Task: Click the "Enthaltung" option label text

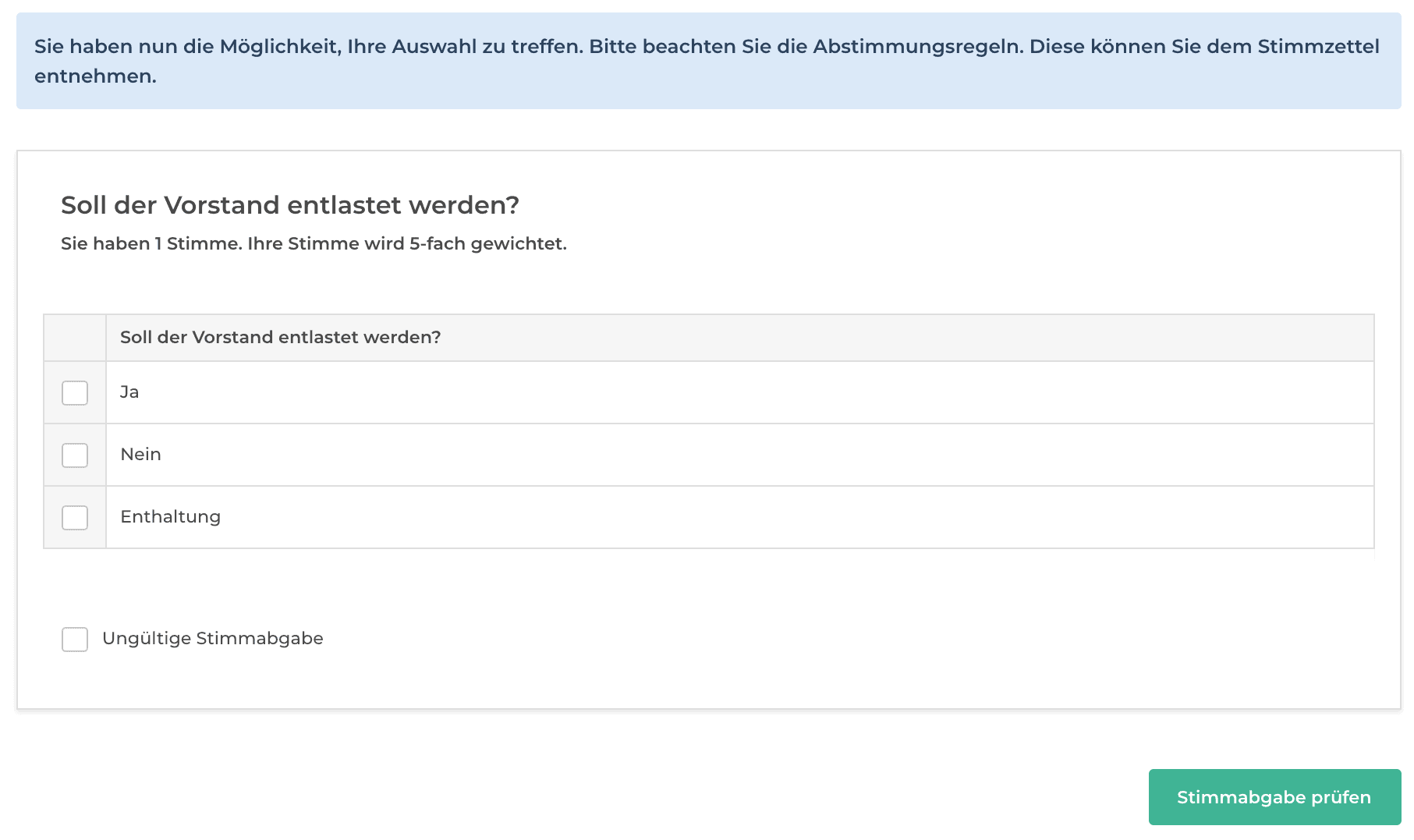Action: pos(170,517)
